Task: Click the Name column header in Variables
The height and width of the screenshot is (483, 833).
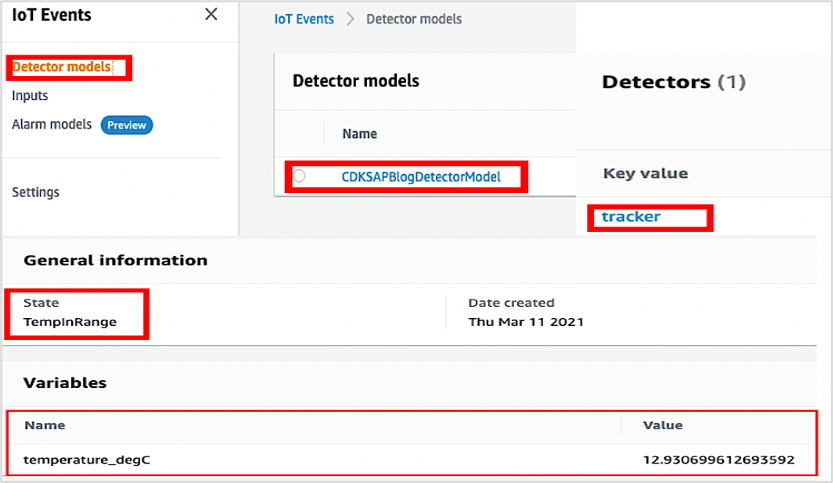Action: click(x=45, y=425)
